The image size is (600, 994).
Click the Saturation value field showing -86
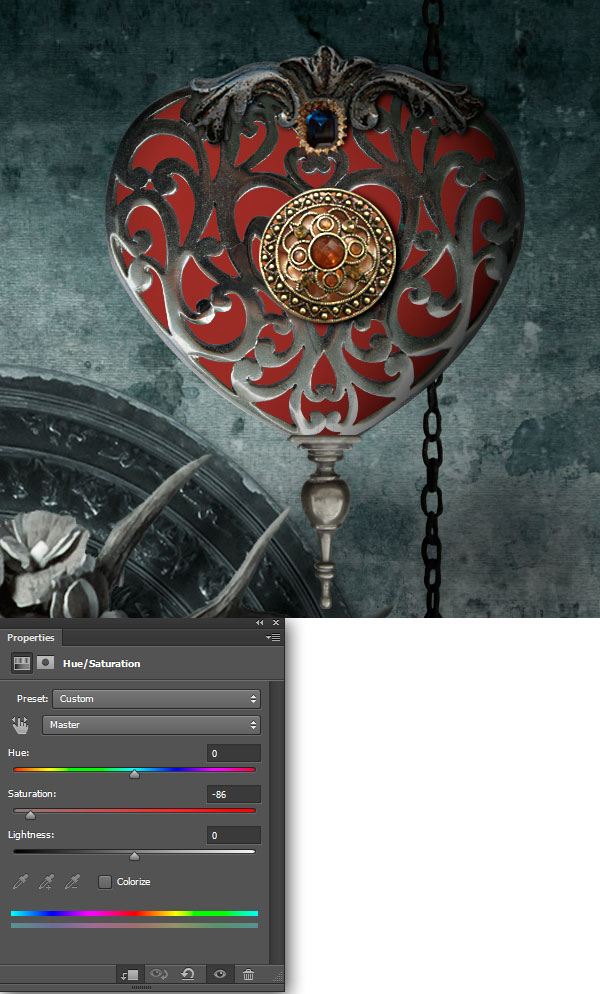point(233,794)
